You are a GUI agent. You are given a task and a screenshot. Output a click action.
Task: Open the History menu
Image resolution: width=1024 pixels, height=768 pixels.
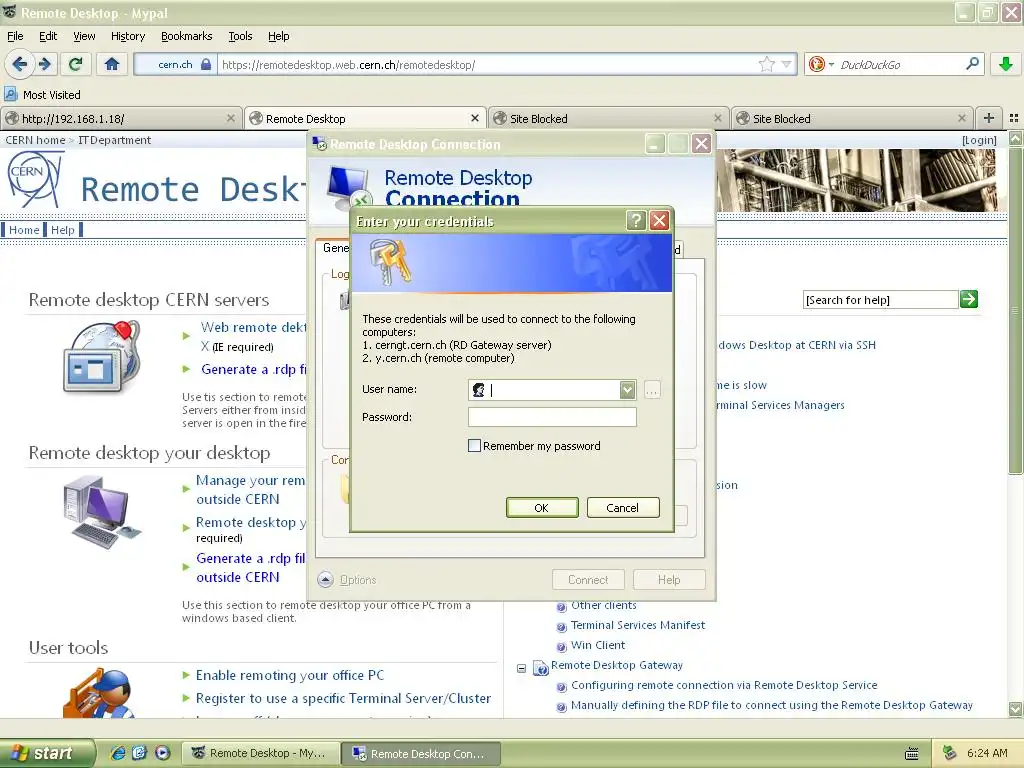[127, 36]
